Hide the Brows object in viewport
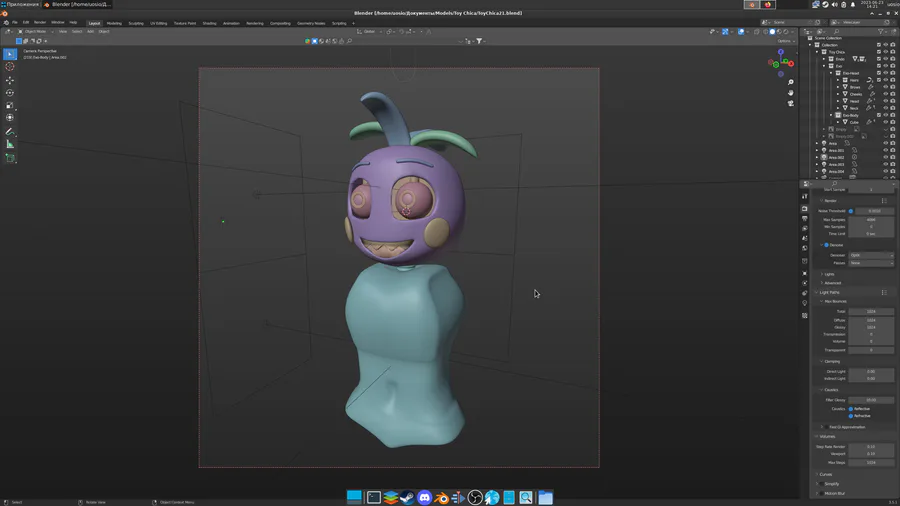The height and width of the screenshot is (506, 900). tap(886, 87)
